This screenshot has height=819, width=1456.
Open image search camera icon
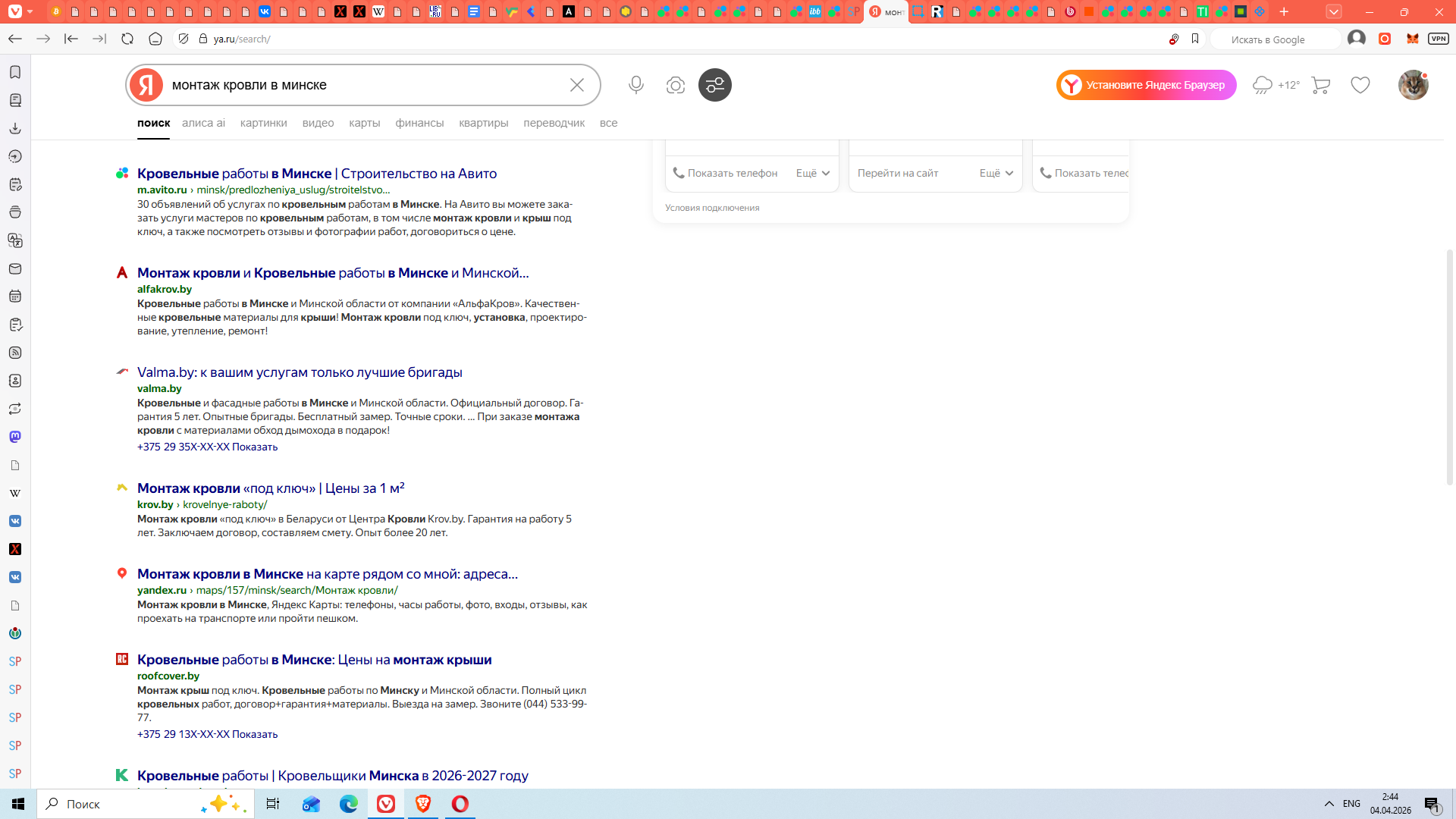(675, 85)
